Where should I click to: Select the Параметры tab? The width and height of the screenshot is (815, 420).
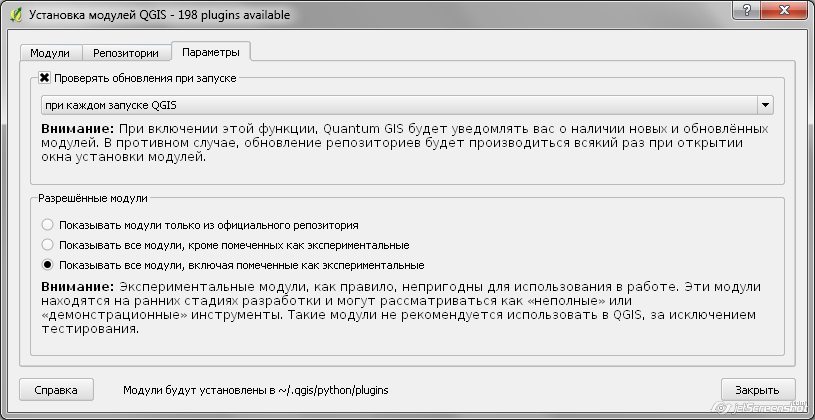point(211,52)
